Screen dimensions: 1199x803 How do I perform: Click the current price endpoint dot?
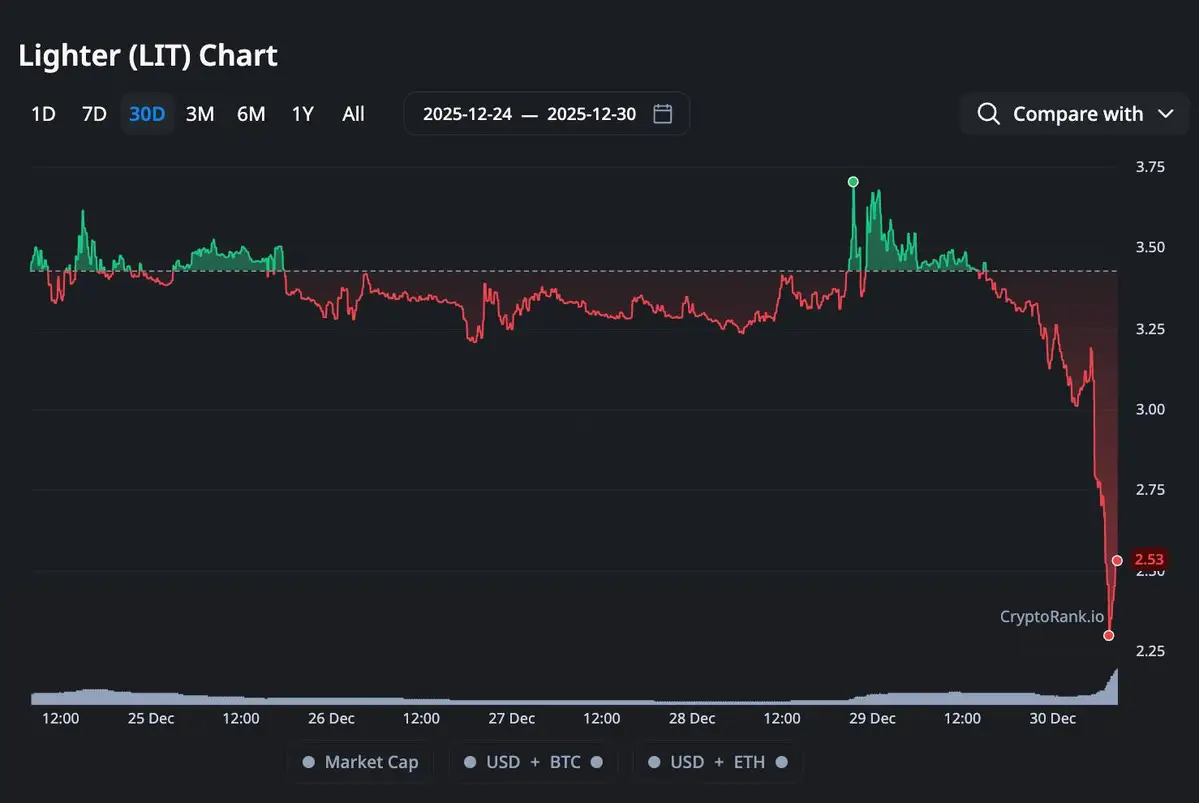1117,560
